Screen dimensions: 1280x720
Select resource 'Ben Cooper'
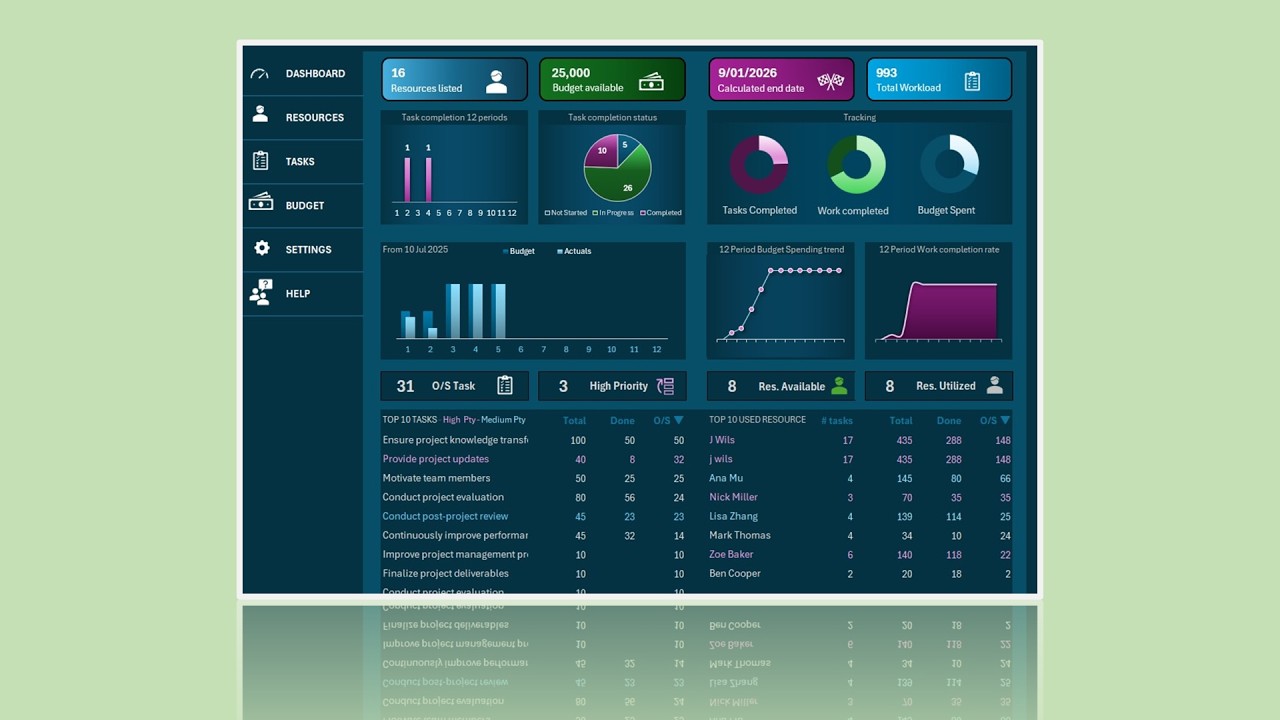click(735, 573)
